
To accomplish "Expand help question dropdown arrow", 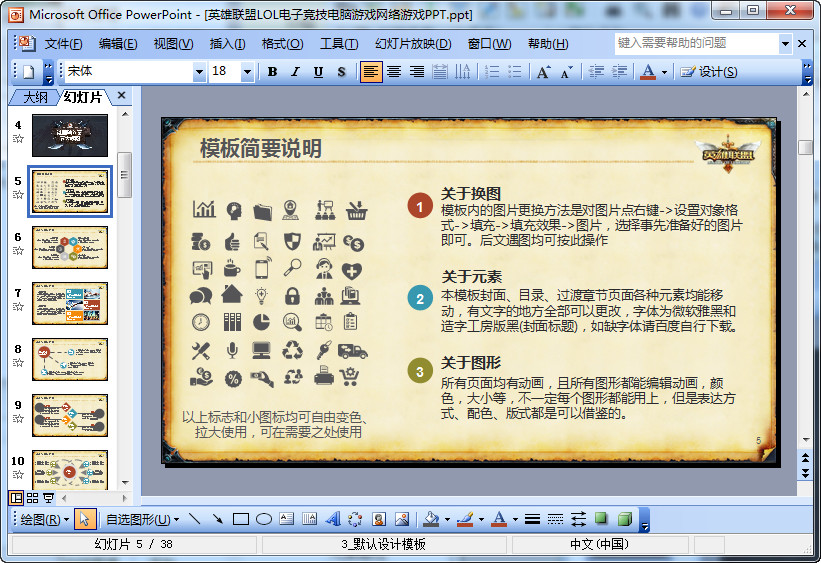I will [785, 43].
